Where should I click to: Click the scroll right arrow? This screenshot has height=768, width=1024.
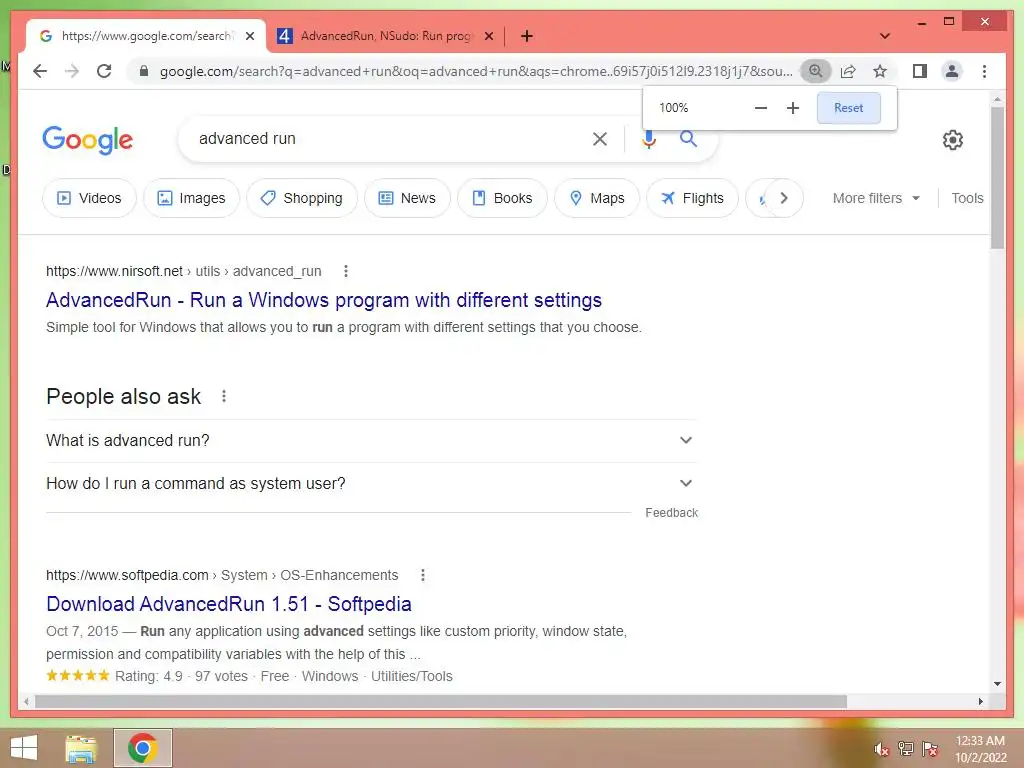tap(980, 701)
